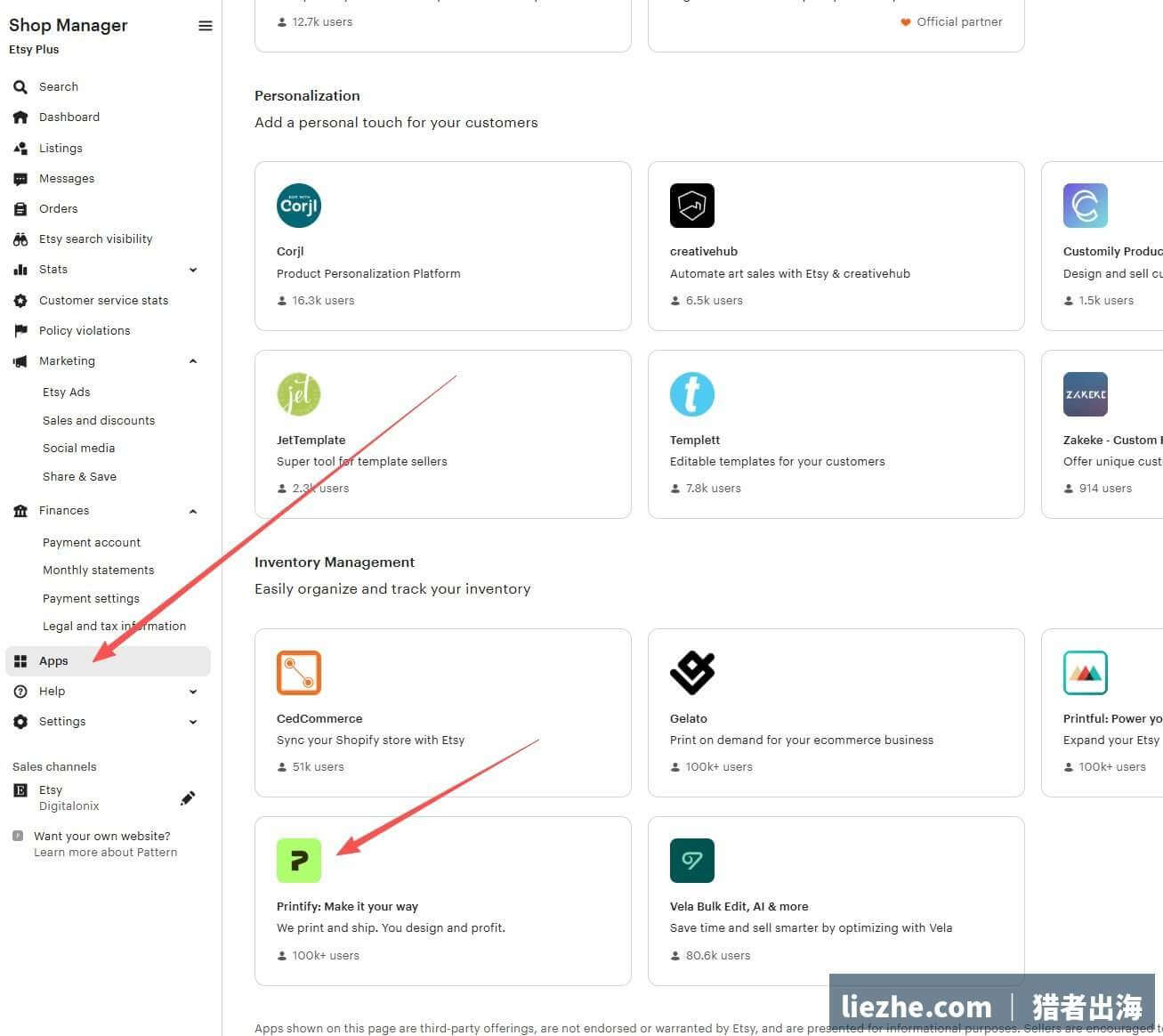Click the pencil edit icon beside Etsy channel
Image resolution: width=1163 pixels, height=1036 pixels.
pyautogui.click(x=188, y=797)
